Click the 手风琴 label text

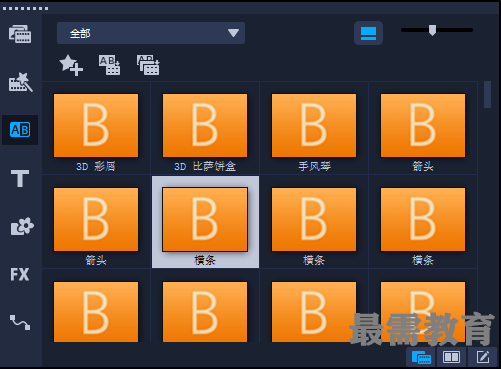tap(314, 166)
